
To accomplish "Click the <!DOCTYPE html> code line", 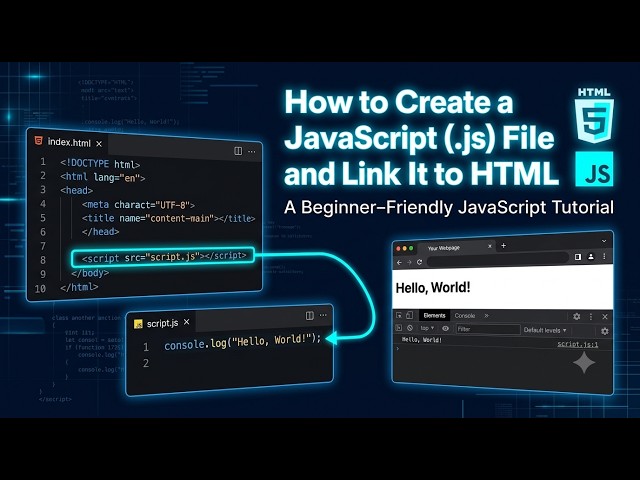I will click(100, 164).
